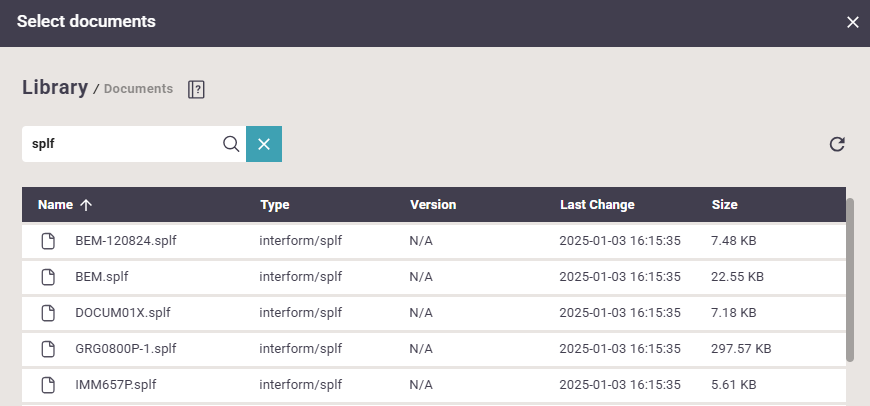Focus the search field containing splf

pos(120,144)
